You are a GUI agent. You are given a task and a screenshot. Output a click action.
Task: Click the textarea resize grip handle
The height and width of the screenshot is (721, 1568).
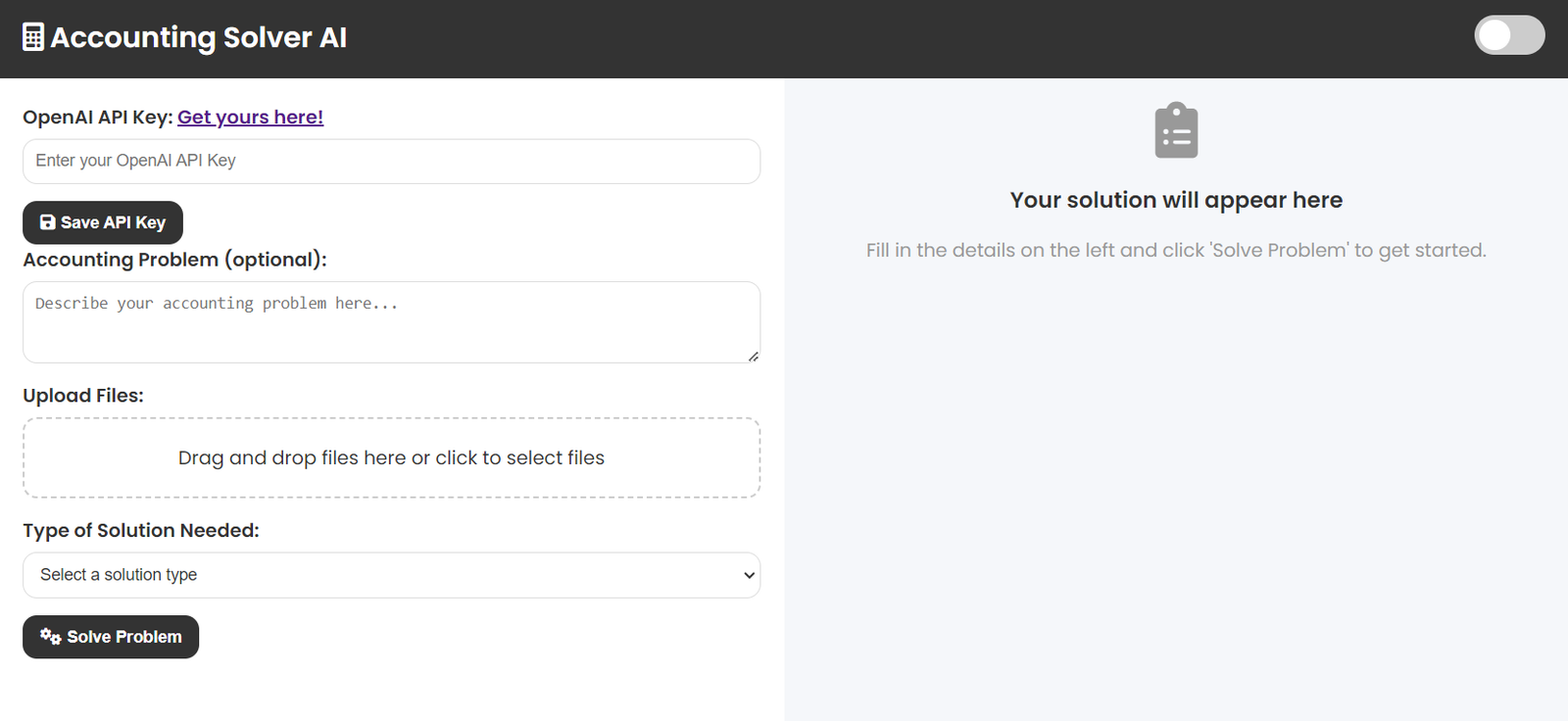[753, 357]
